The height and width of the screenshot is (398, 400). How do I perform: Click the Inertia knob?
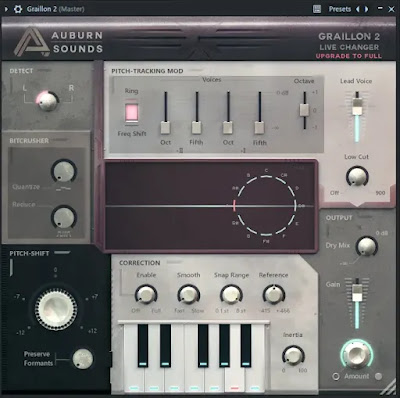tap(293, 355)
